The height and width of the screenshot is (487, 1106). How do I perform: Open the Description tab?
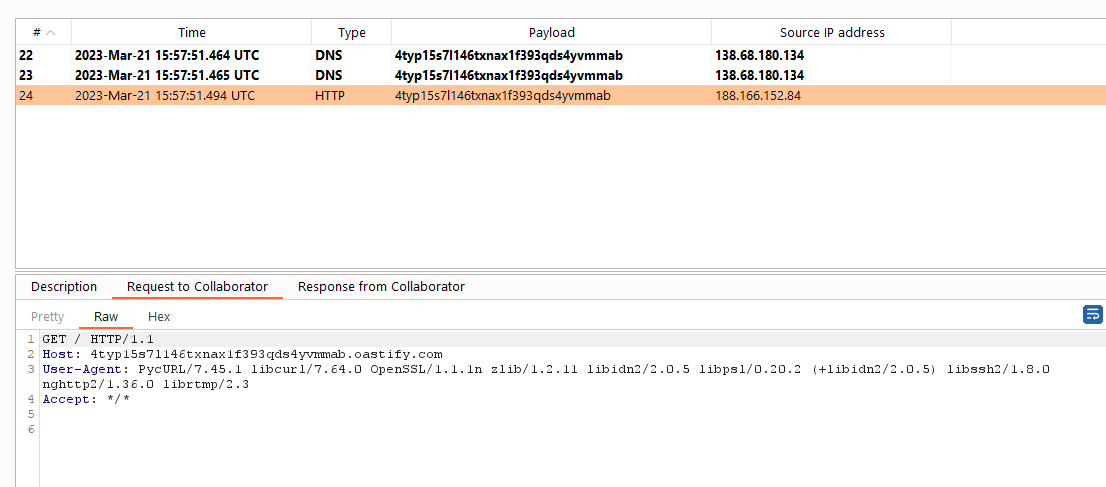pyautogui.click(x=64, y=287)
